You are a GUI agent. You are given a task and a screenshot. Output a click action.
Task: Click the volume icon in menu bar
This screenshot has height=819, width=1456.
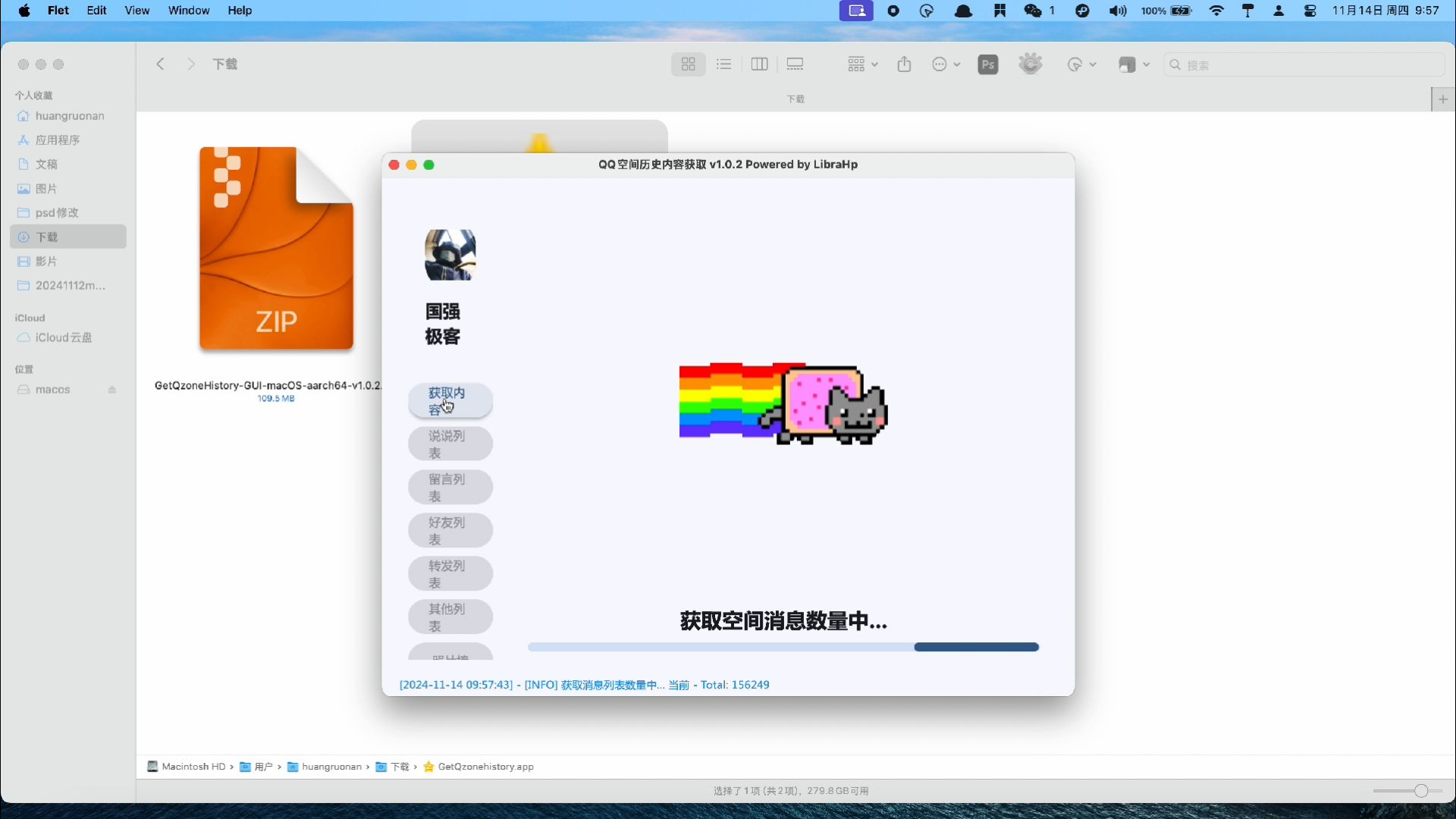point(1118,11)
